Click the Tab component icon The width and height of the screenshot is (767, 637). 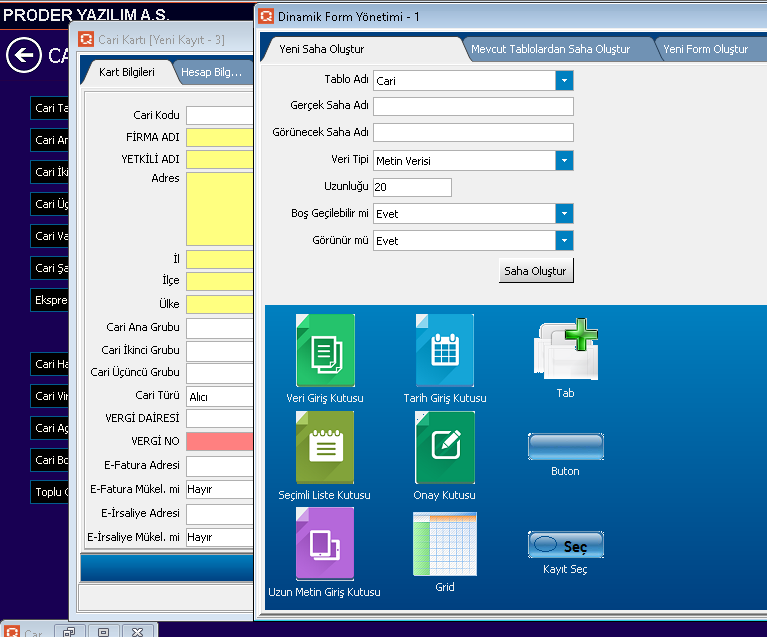[565, 350]
